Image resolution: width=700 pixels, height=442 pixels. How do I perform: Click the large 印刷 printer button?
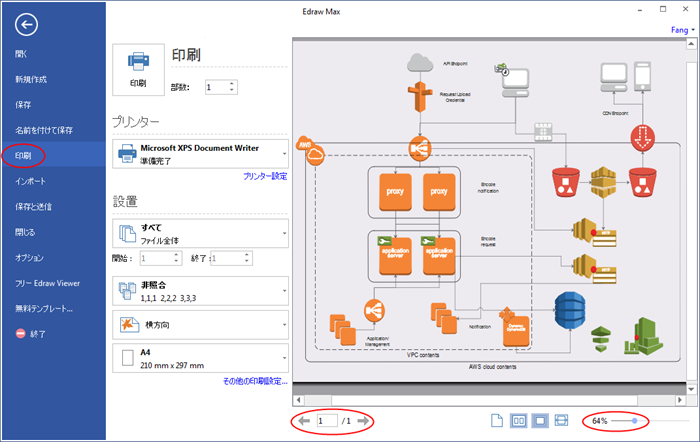[138, 70]
